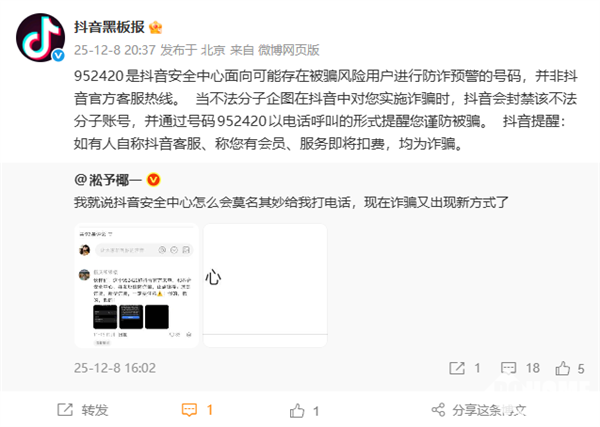This screenshot has height=427, width=600.
Task: Click the 25-12-8 20:37 post timestamp
Action: 115,50
